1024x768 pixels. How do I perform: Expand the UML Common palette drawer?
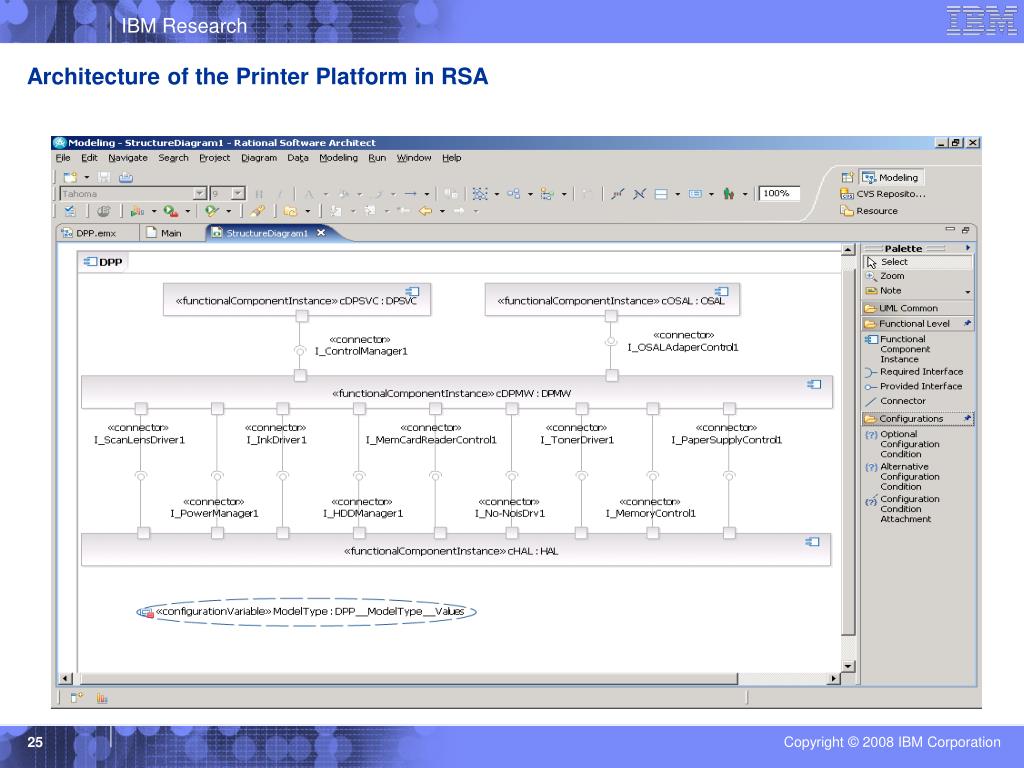tap(917, 308)
